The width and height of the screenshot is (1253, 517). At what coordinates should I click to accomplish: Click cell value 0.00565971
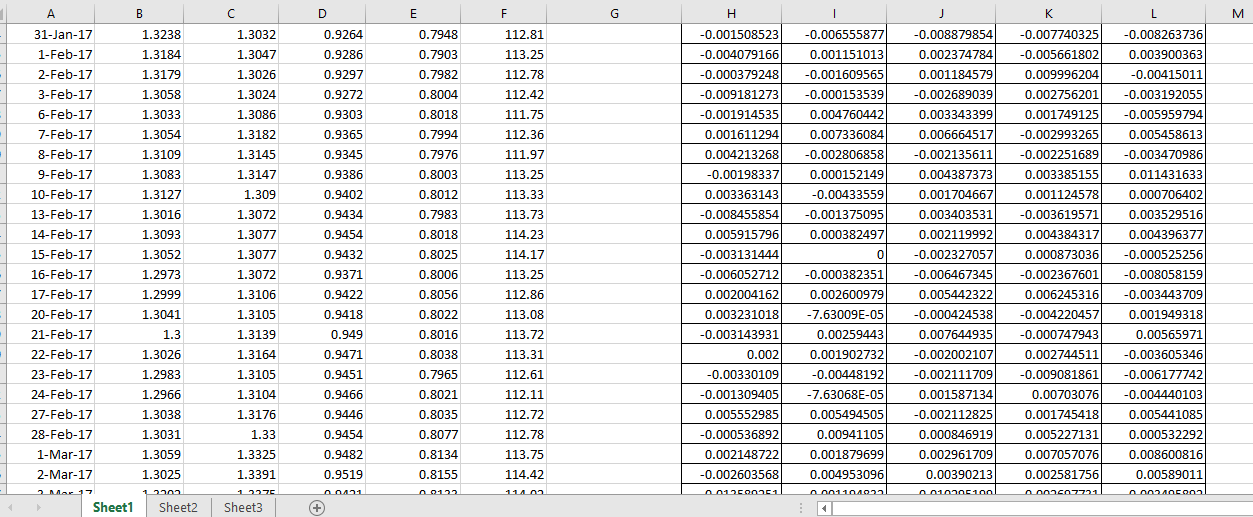(x=1154, y=334)
